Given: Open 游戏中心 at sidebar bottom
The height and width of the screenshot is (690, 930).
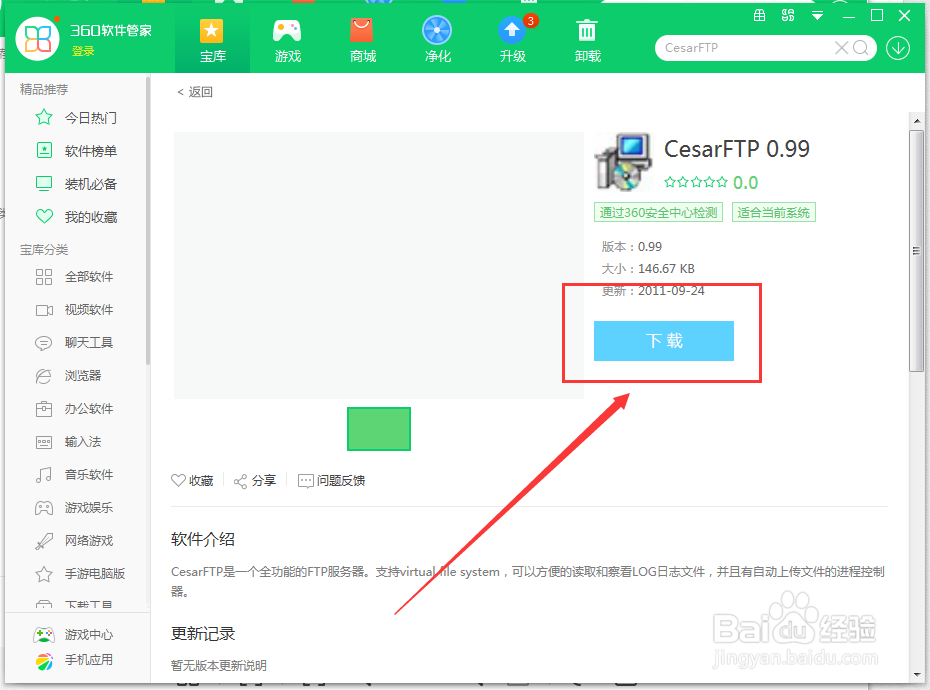Looking at the screenshot, I should click(x=89, y=635).
